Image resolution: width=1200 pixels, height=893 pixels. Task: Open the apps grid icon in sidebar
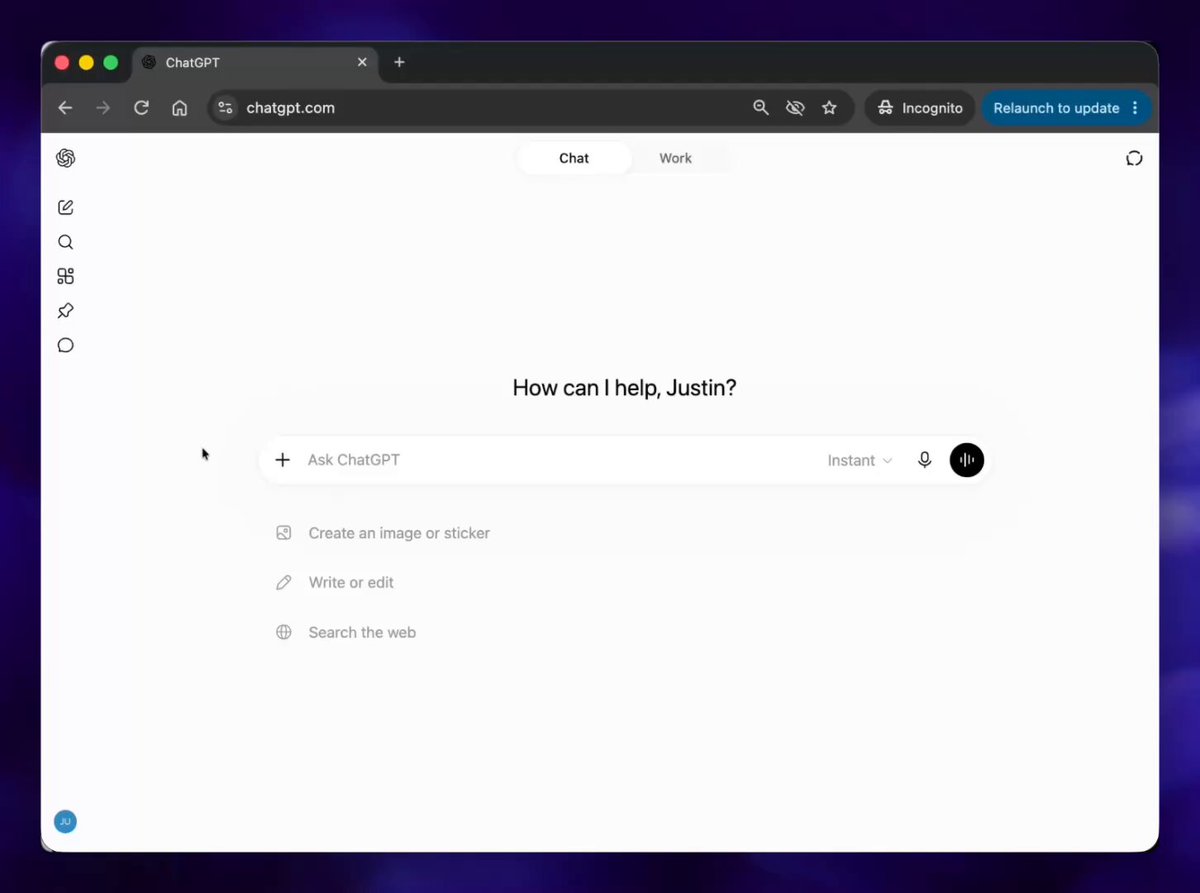coord(66,277)
